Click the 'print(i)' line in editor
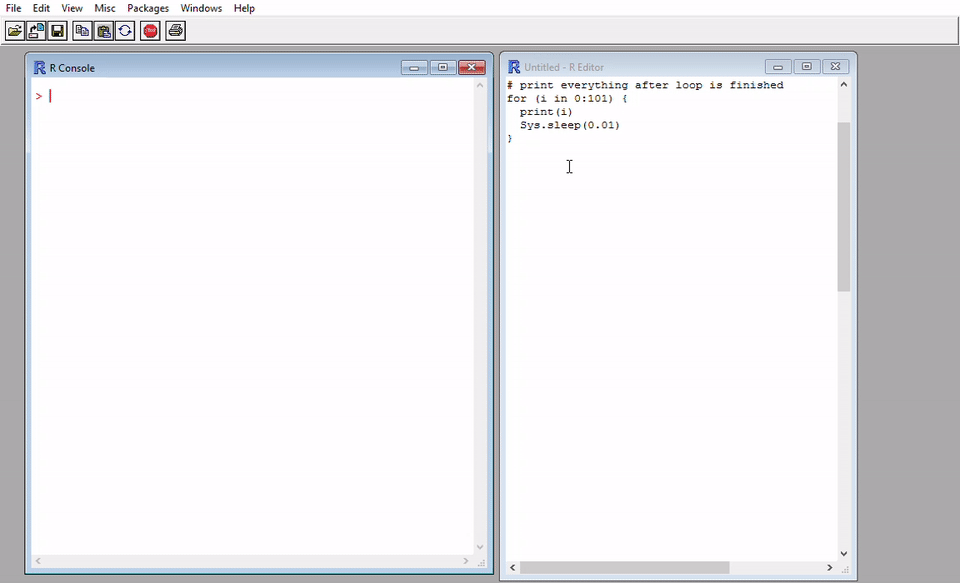The height and width of the screenshot is (583, 960). pyautogui.click(x=546, y=112)
